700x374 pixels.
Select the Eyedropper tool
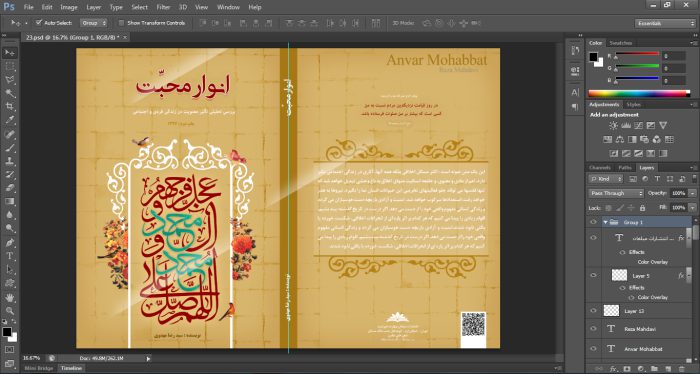coord(9,120)
